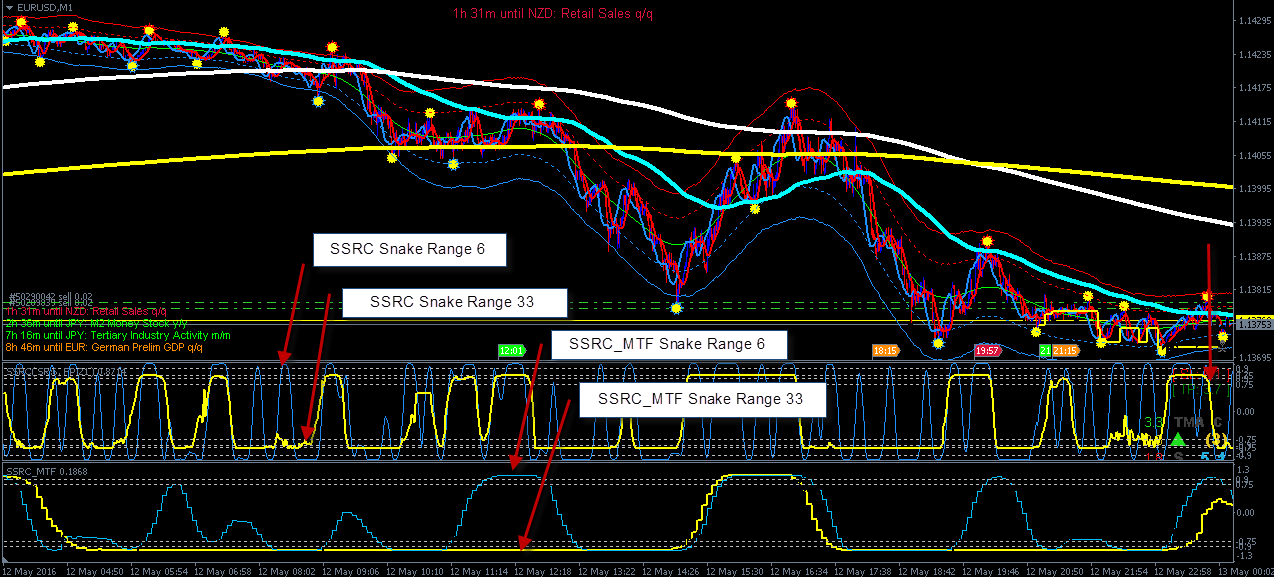Image resolution: width=1274 pixels, height=577 pixels.
Task: Click the 13 May 00:02 time axis label
Action: pos(1247,570)
